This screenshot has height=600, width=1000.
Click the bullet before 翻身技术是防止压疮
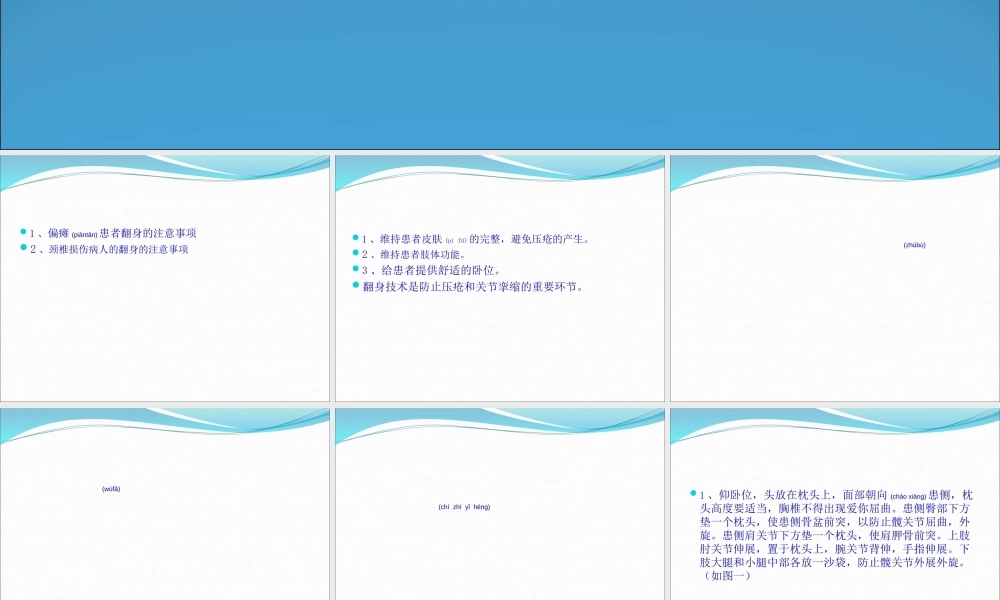pos(355,285)
